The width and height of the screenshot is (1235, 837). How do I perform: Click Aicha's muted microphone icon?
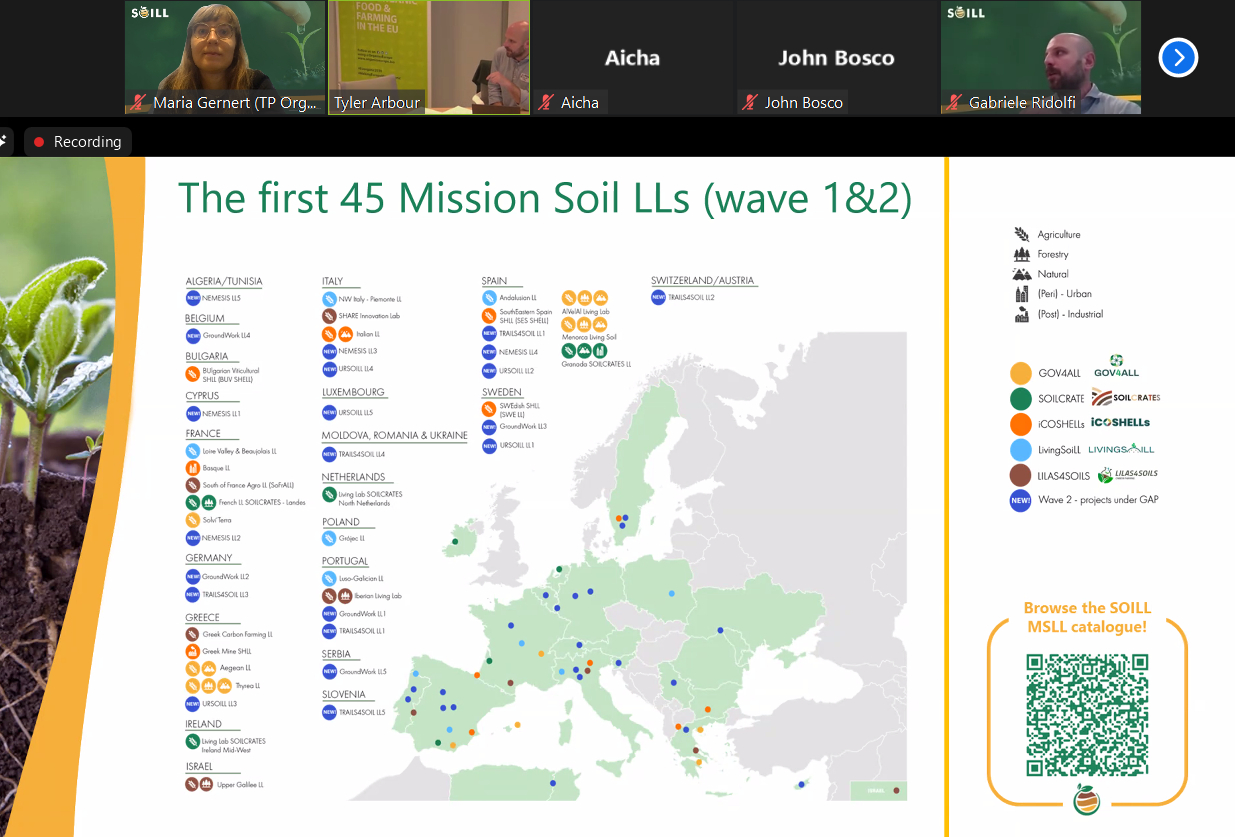pos(546,103)
